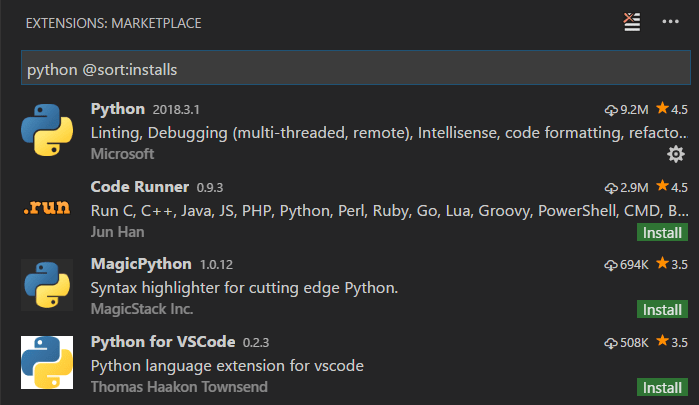Install the MagicPython extension
Viewport: 699px width, 405px height.
662,309
